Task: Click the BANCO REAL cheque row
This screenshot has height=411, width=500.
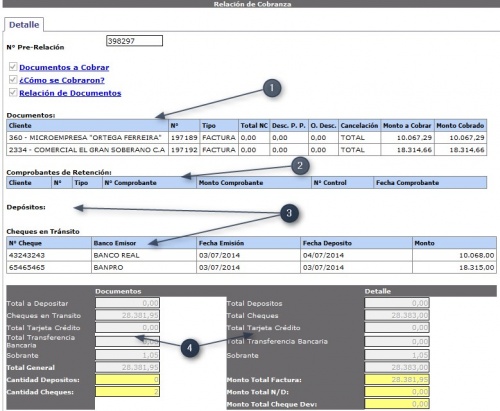Action: pyautogui.click(x=251, y=255)
